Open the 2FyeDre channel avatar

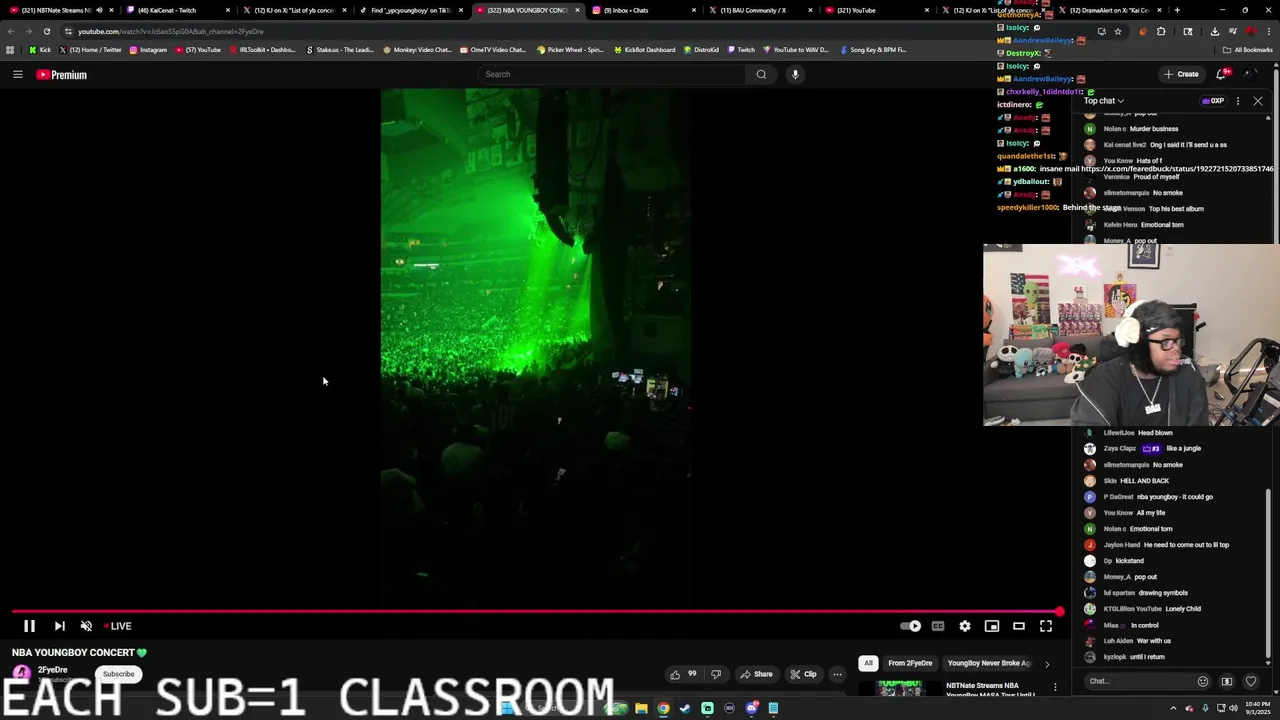[x=21, y=673]
